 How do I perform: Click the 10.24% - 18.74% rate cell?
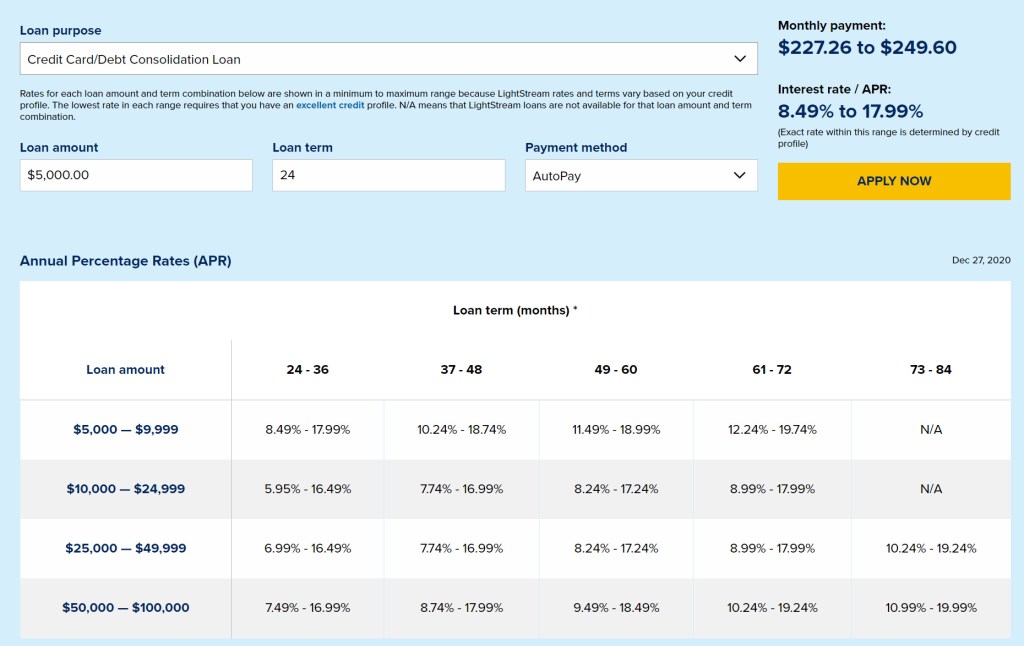pyautogui.click(x=461, y=430)
